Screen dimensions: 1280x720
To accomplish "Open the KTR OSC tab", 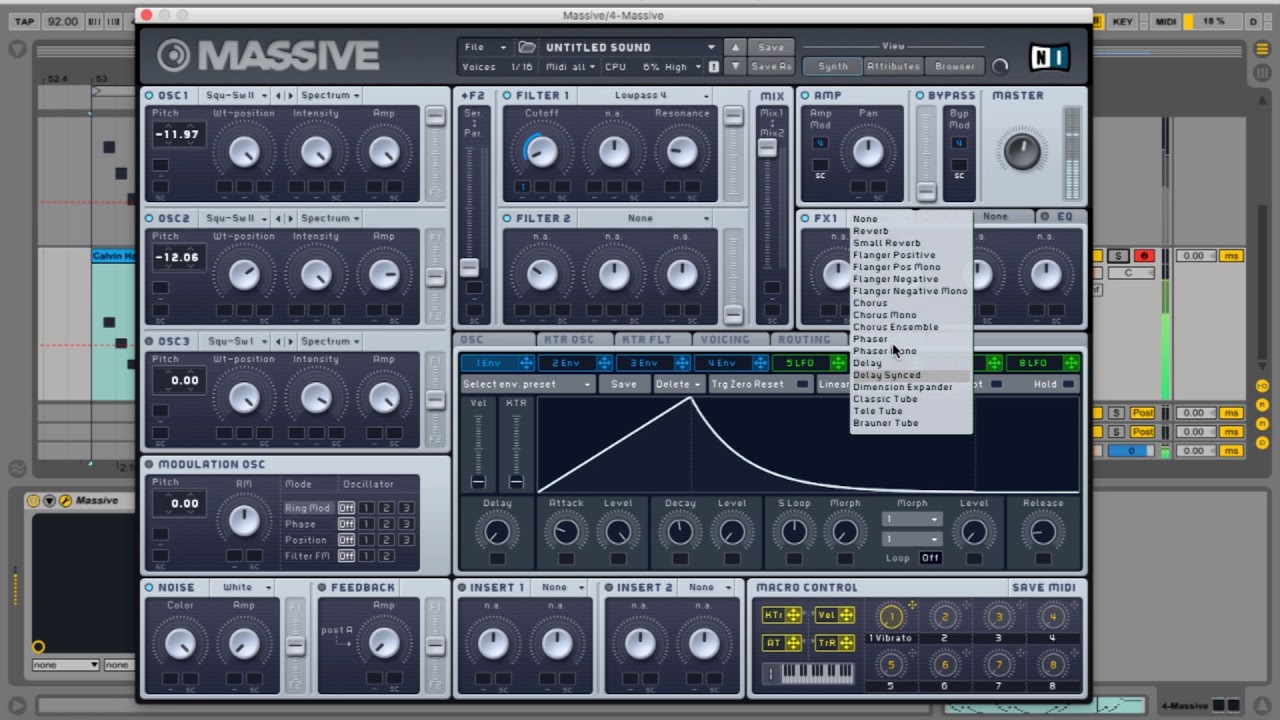I will (x=568, y=340).
